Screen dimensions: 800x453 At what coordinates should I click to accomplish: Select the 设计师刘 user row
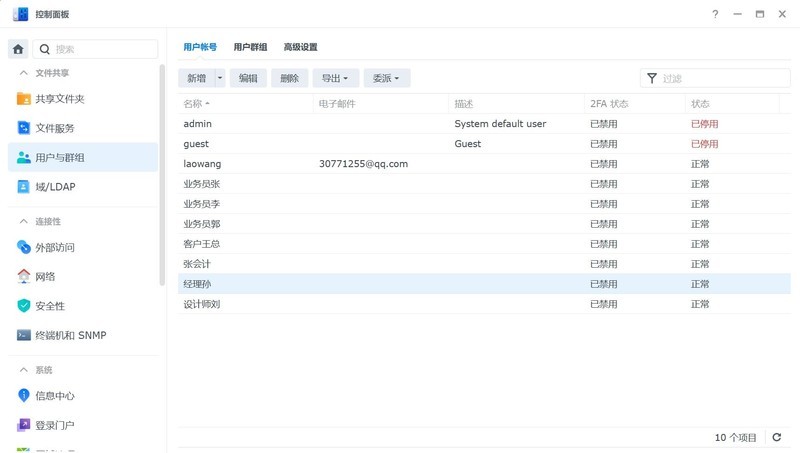484,304
